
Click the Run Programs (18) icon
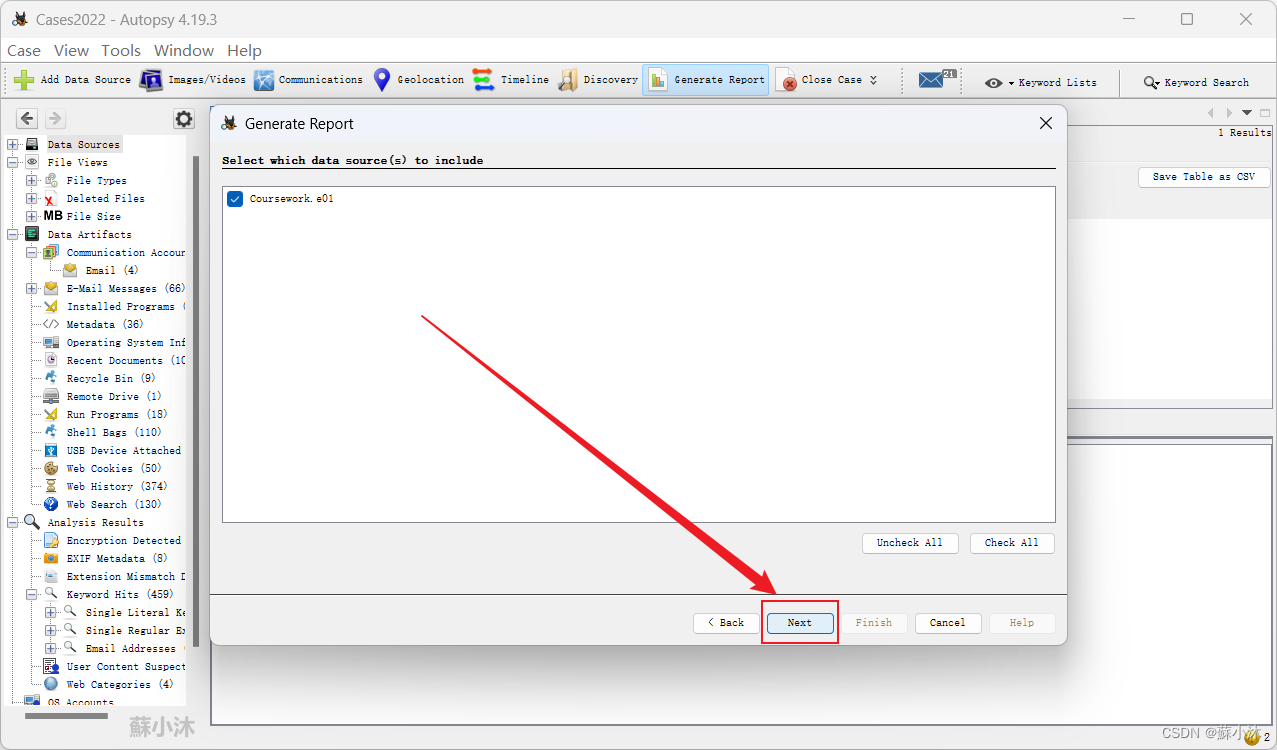(x=51, y=415)
